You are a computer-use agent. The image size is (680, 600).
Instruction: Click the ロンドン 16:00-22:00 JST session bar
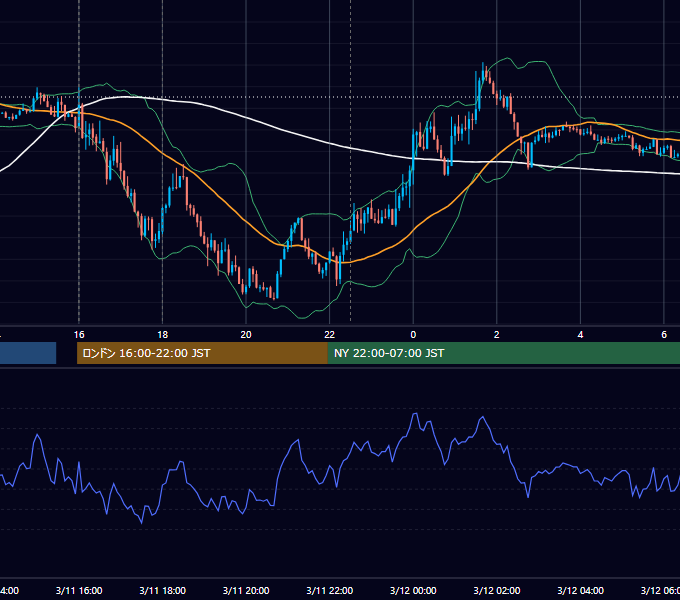tap(202, 353)
